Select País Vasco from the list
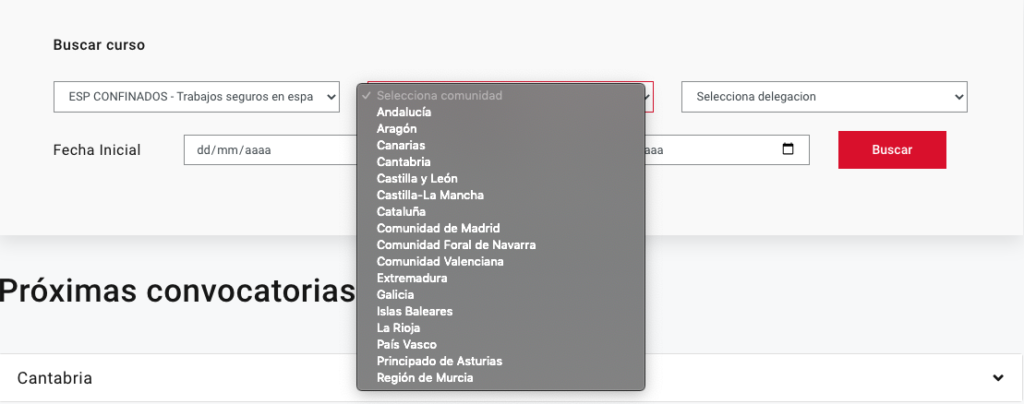1024x404 pixels. tap(407, 344)
